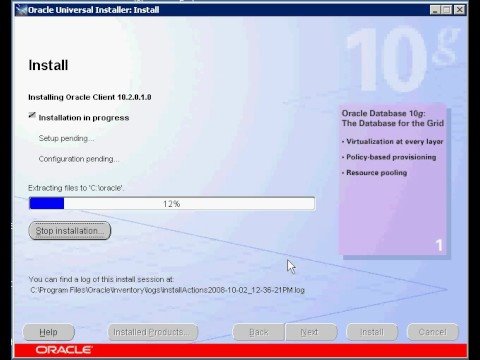Click the Next button
480x360 pixels.
tap(311, 332)
